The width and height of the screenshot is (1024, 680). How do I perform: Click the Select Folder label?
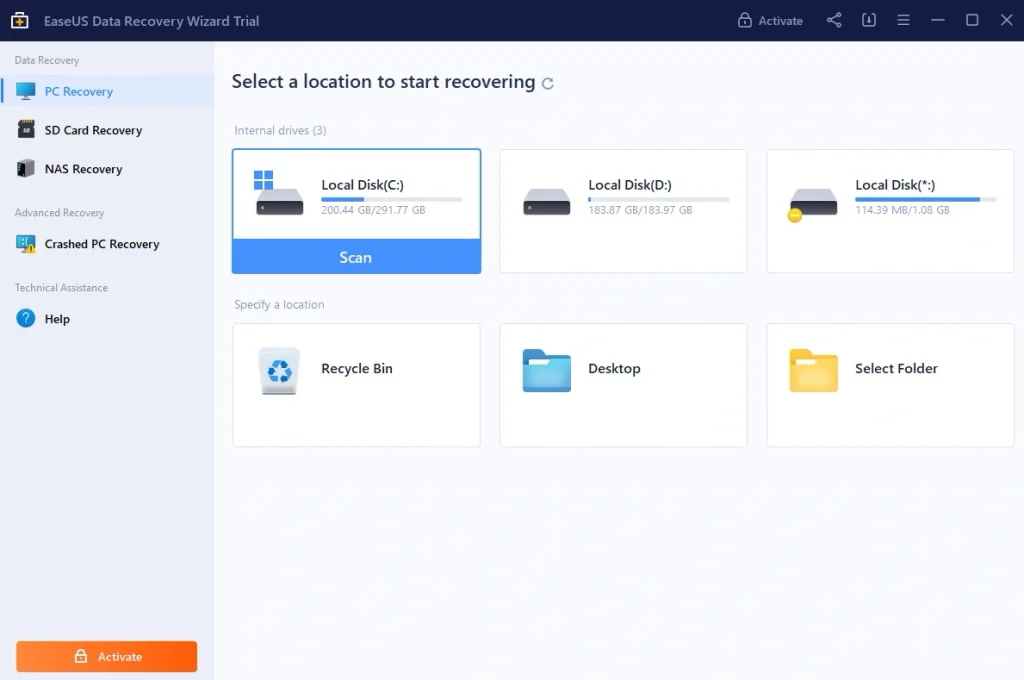896,368
